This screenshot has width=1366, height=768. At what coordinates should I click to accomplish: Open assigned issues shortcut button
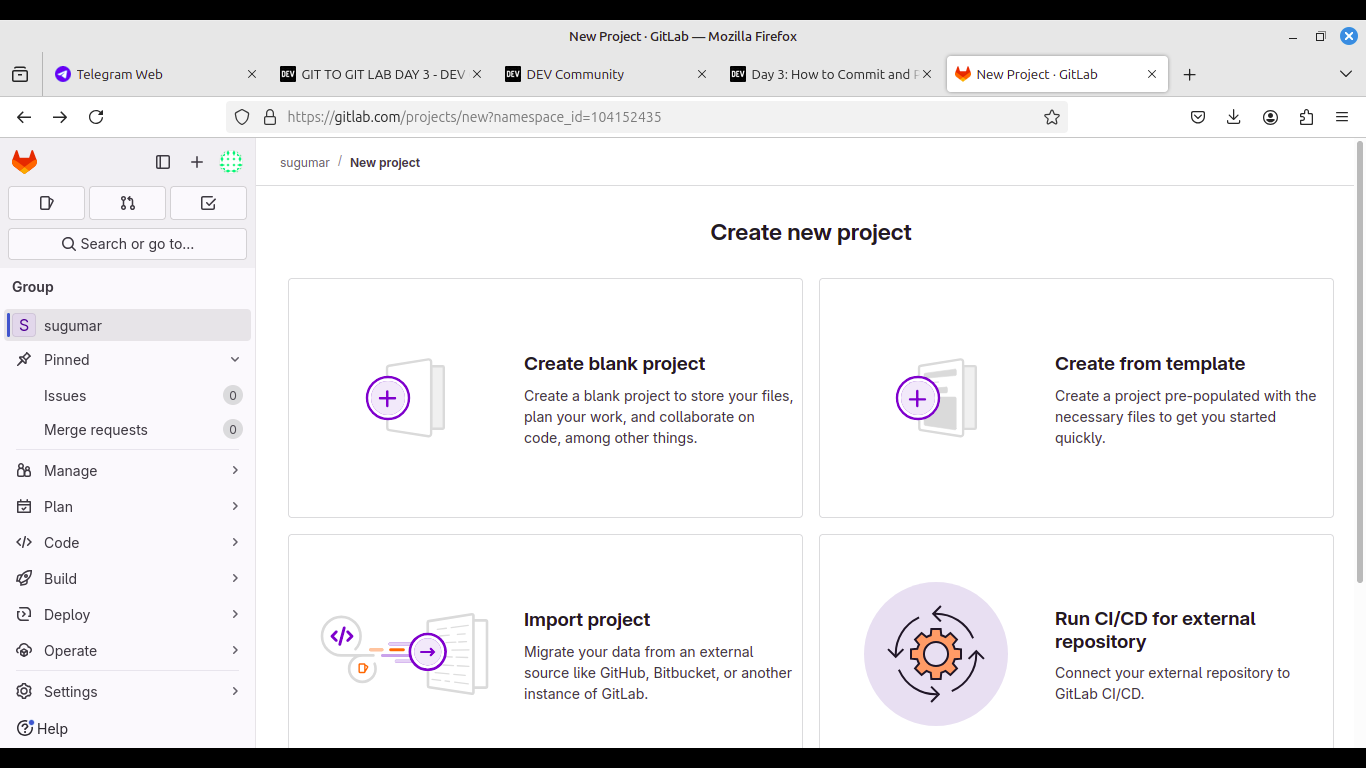(46, 203)
